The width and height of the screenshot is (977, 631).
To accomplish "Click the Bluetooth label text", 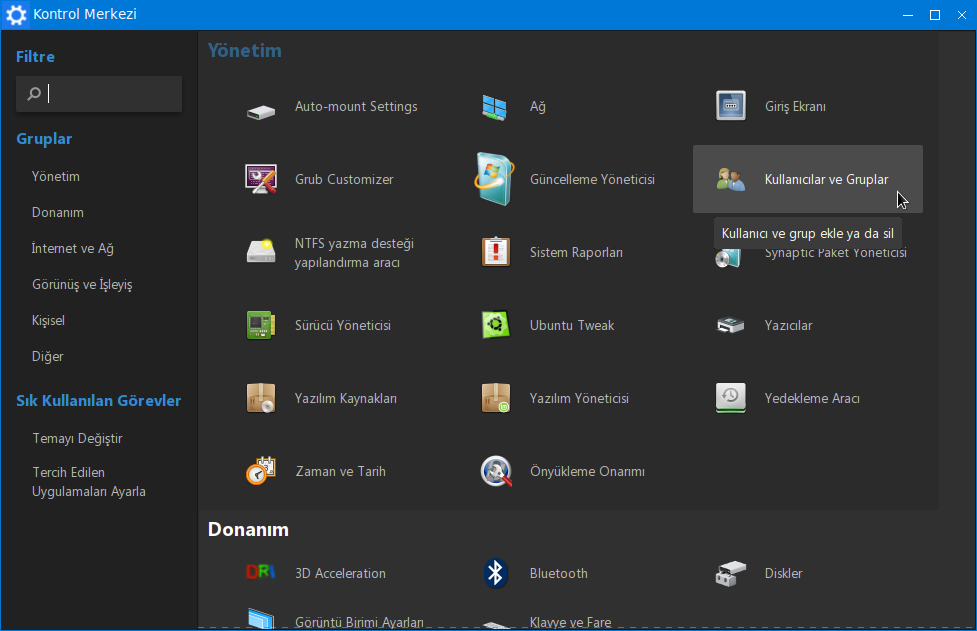I will click(558, 573).
